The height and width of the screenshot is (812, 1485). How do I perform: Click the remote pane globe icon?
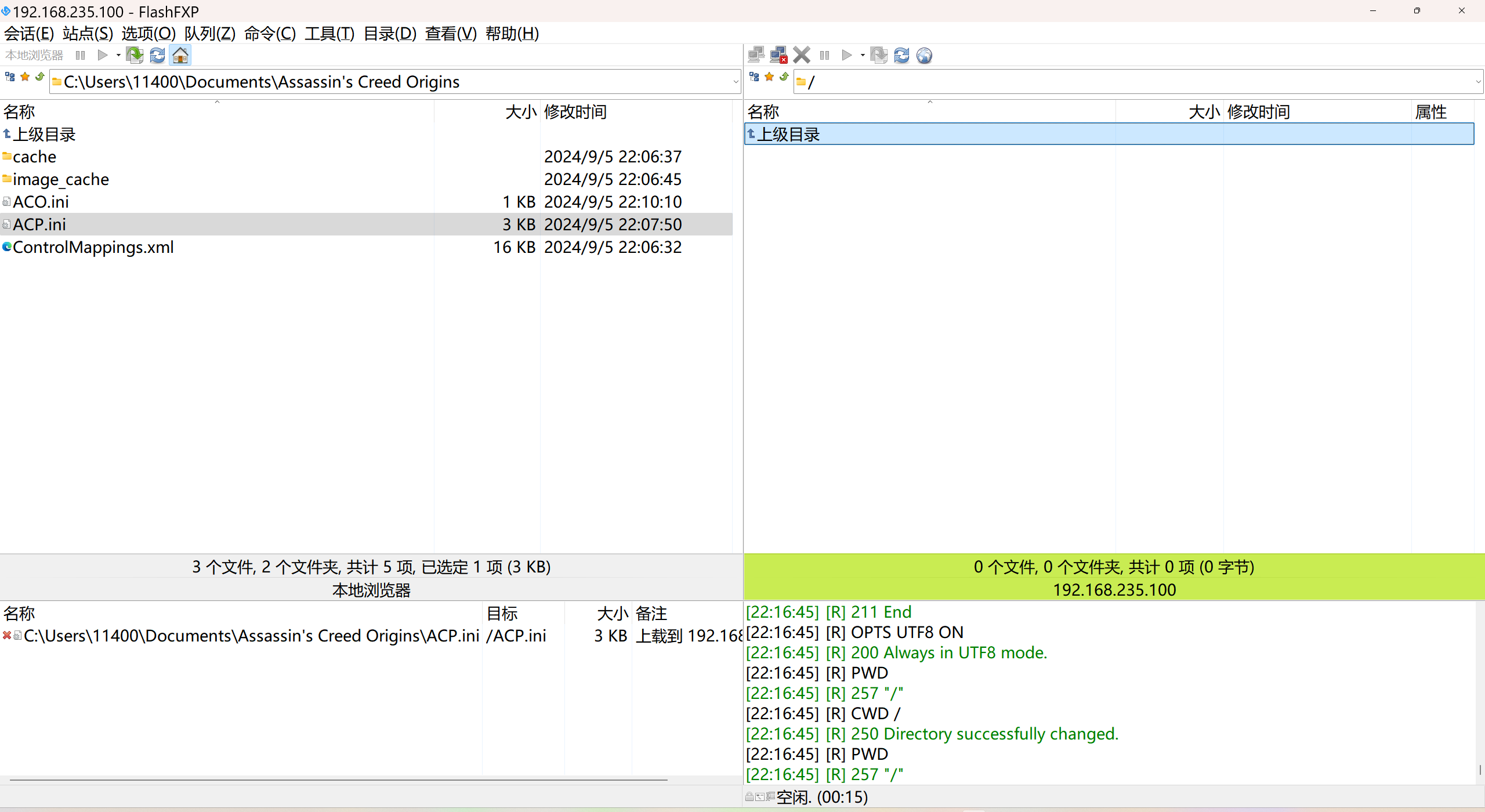(924, 55)
